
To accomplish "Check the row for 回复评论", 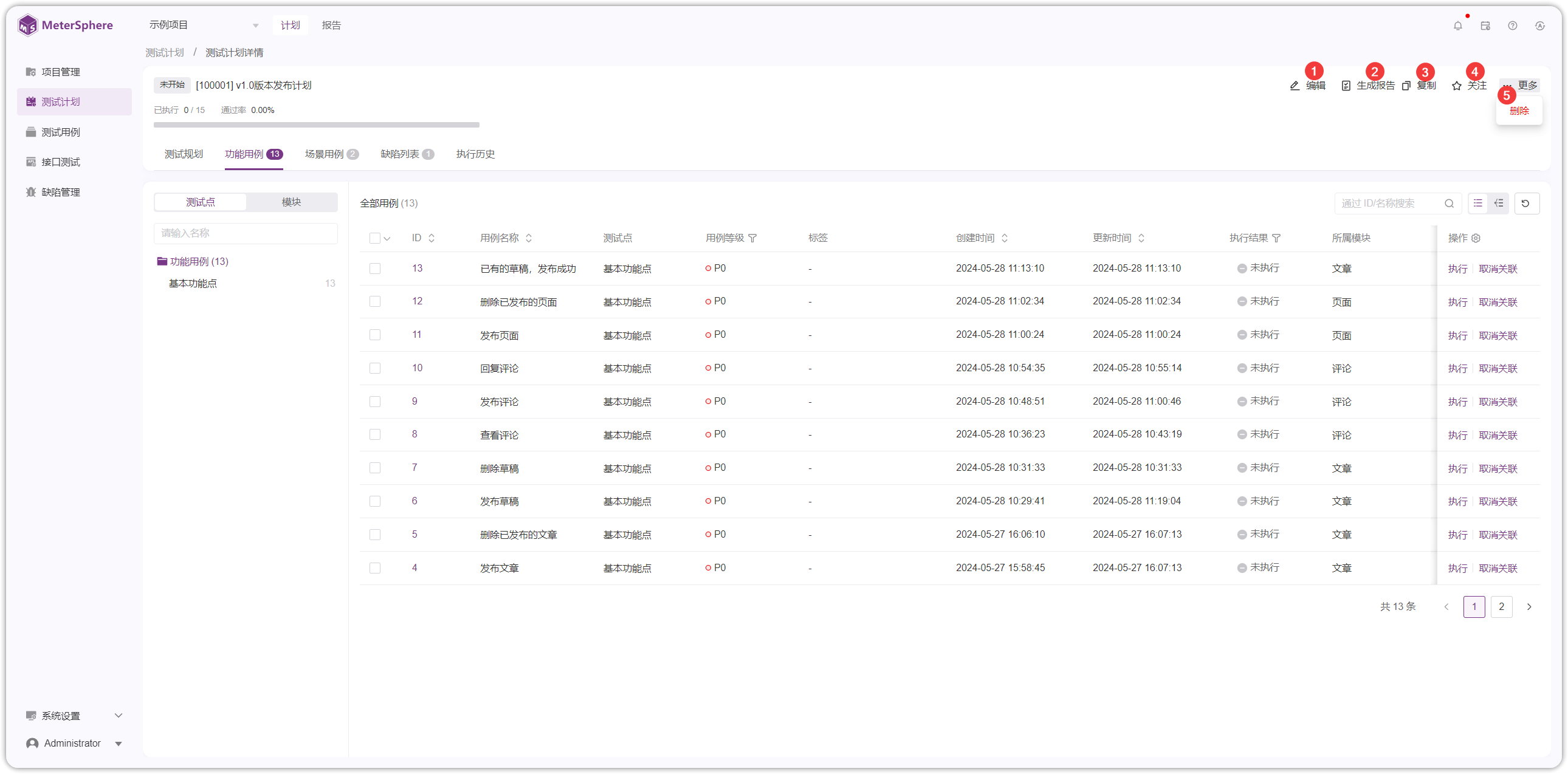I will [375, 368].
